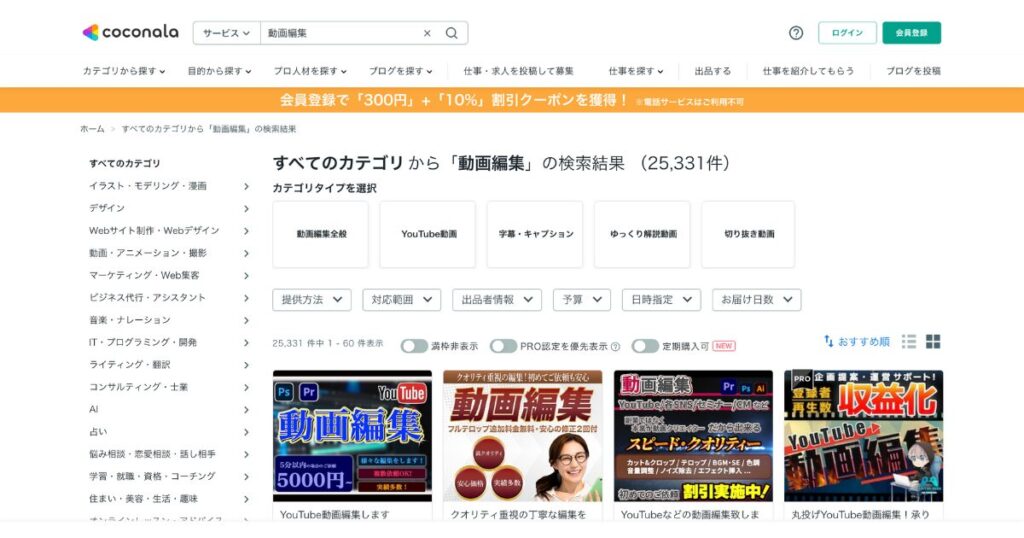Switch to list view layout icon
Viewport: 1024px width, 538px height.
(x=908, y=341)
